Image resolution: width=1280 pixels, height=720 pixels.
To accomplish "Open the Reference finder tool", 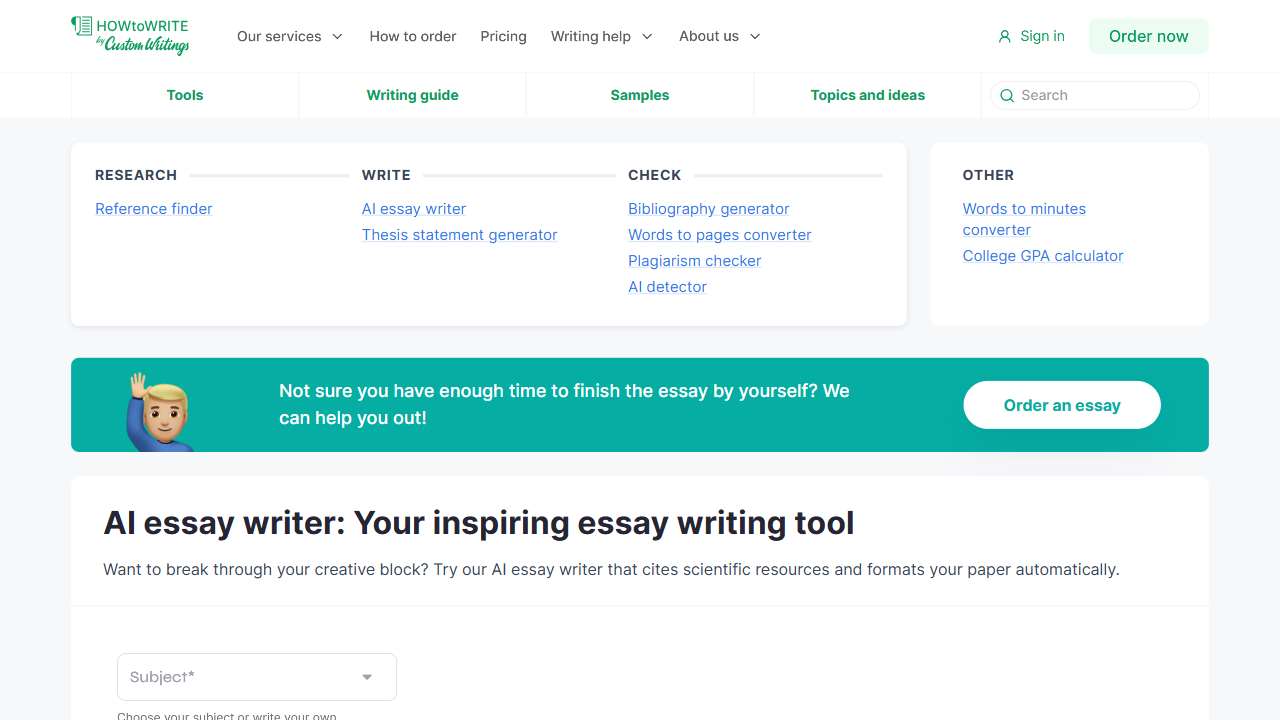I will (x=153, y=208).
